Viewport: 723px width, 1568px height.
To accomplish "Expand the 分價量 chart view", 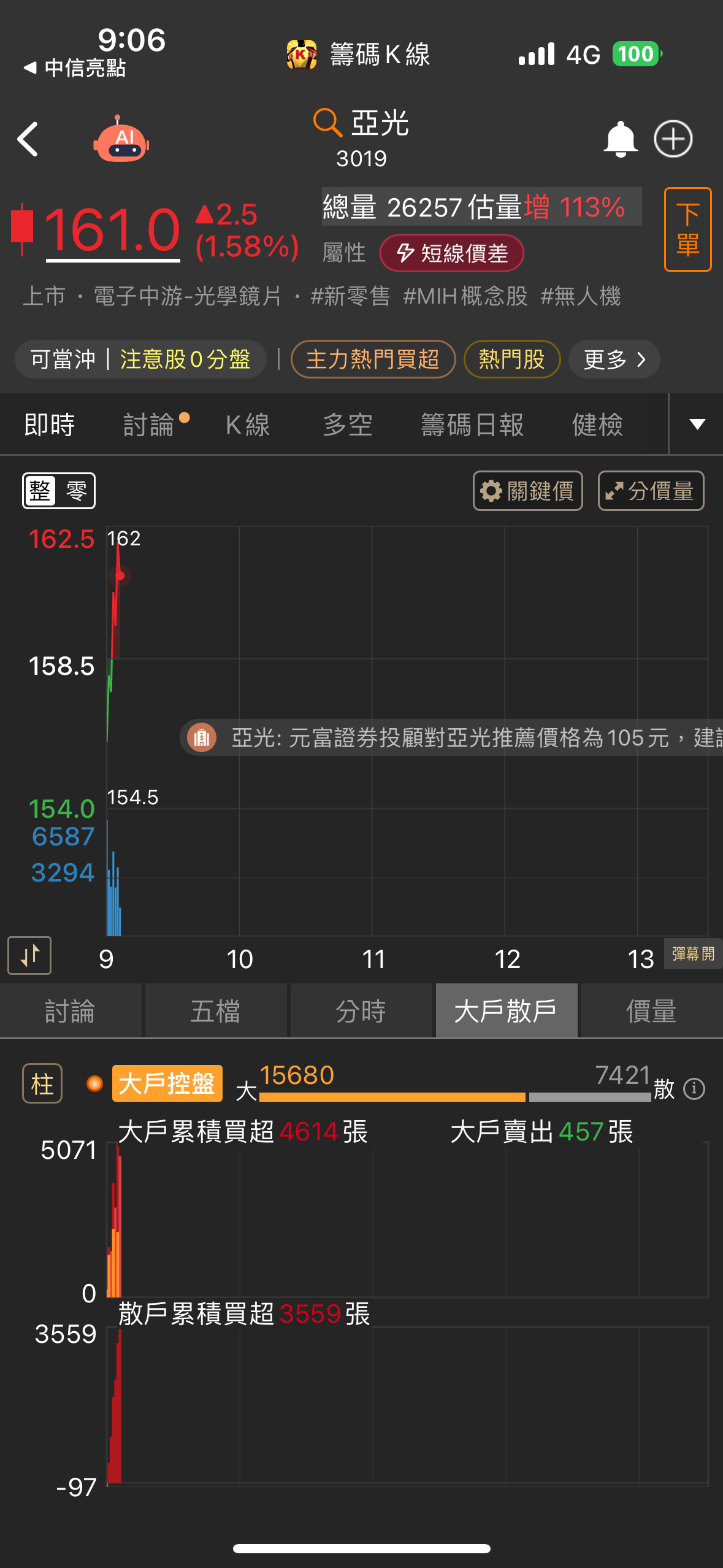I will click(x=651, y=491).
